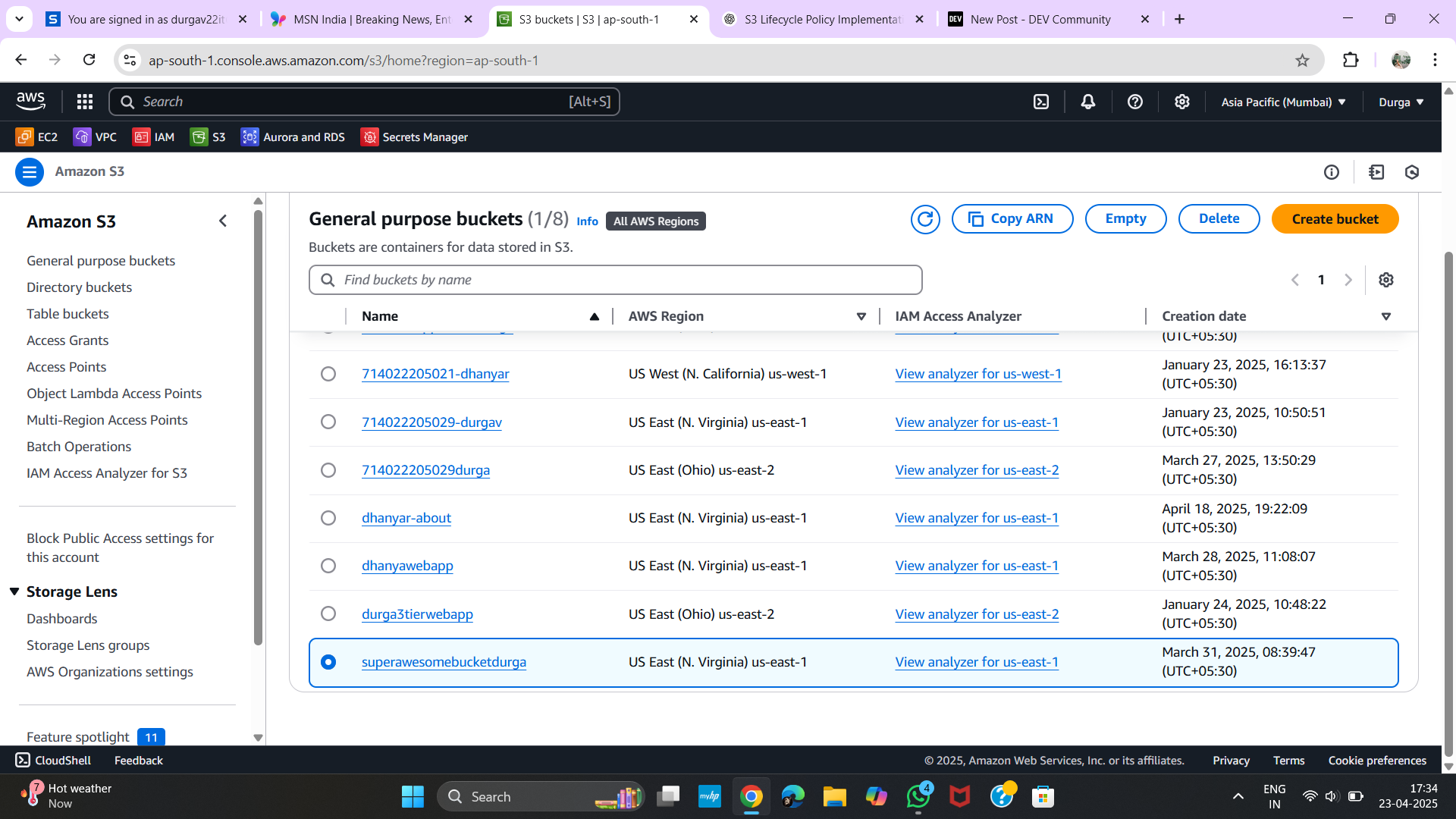Open EC2 service shortcut
This screenshot has width=1456, height=819.
[x=36, y=136]
